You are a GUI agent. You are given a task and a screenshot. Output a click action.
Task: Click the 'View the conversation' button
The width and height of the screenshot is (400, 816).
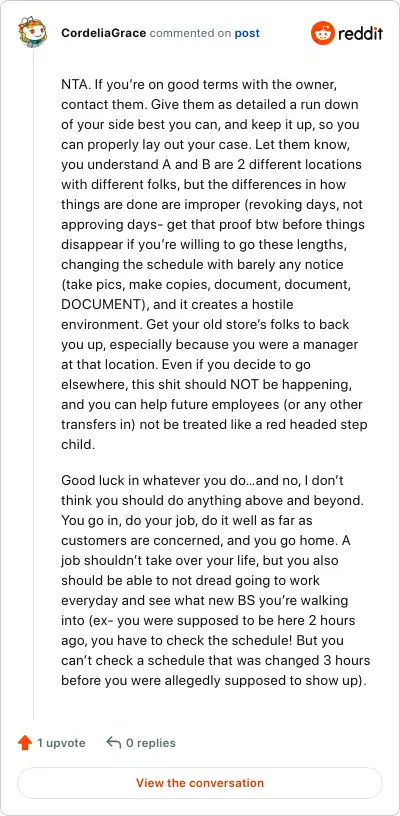coord(200,783)
